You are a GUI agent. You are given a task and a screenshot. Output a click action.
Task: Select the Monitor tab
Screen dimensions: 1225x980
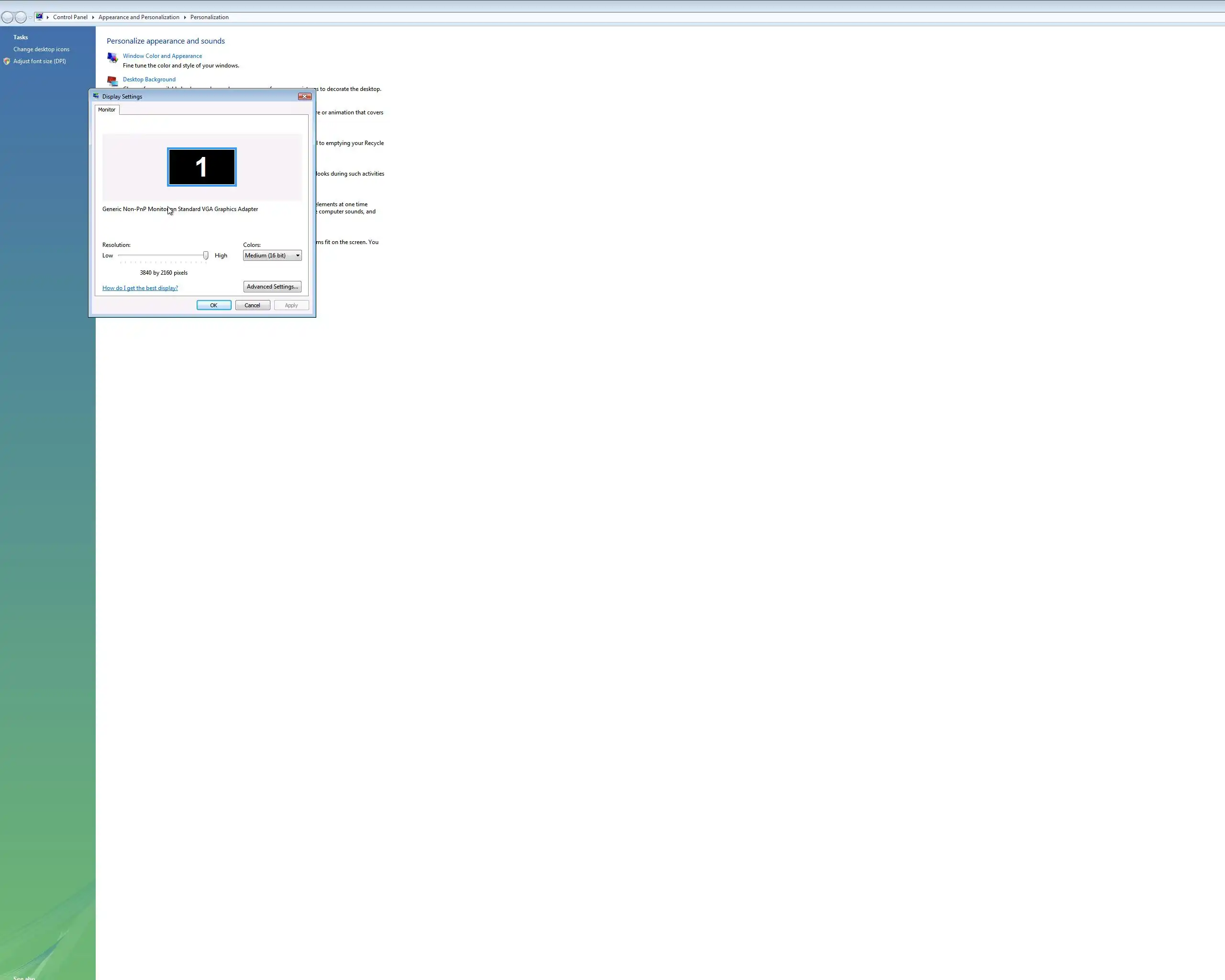107,110
